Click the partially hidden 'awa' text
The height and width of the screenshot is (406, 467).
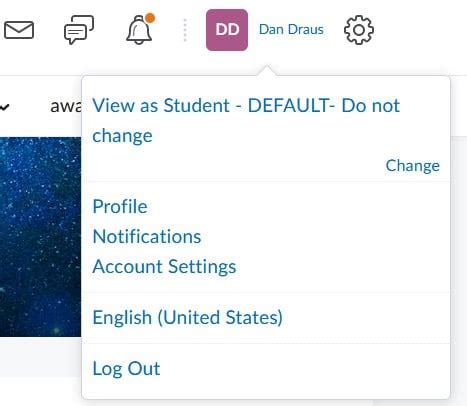click(66, 106)
